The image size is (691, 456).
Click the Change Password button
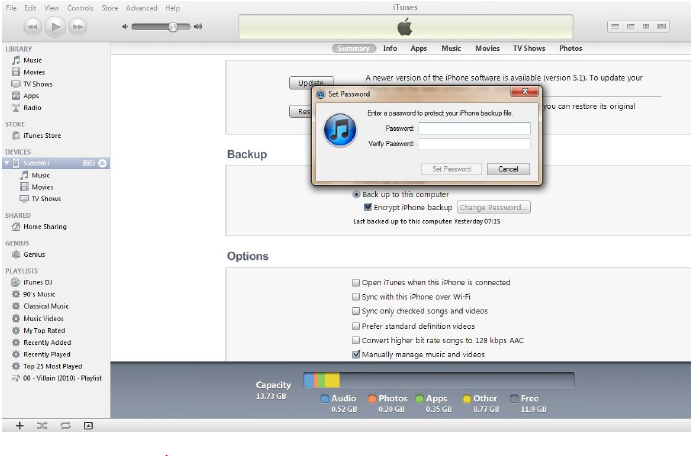pyautogui.click(x=494, y=208)
